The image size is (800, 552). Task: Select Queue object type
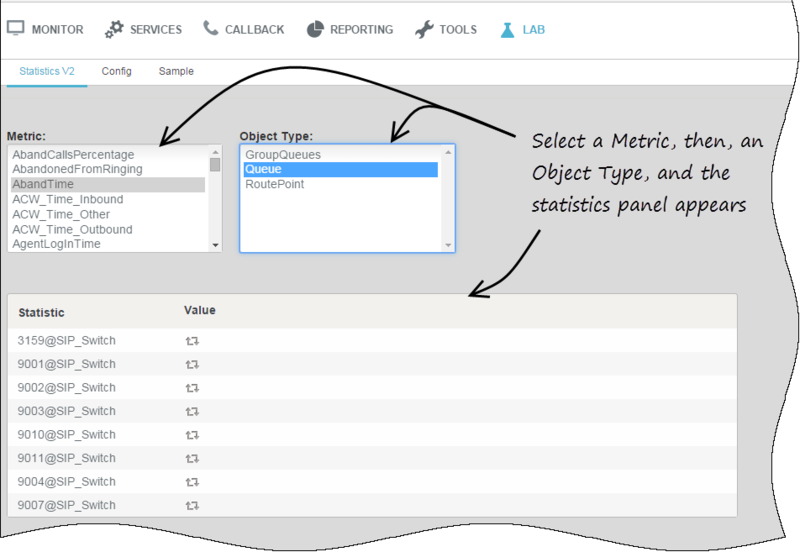341,169
